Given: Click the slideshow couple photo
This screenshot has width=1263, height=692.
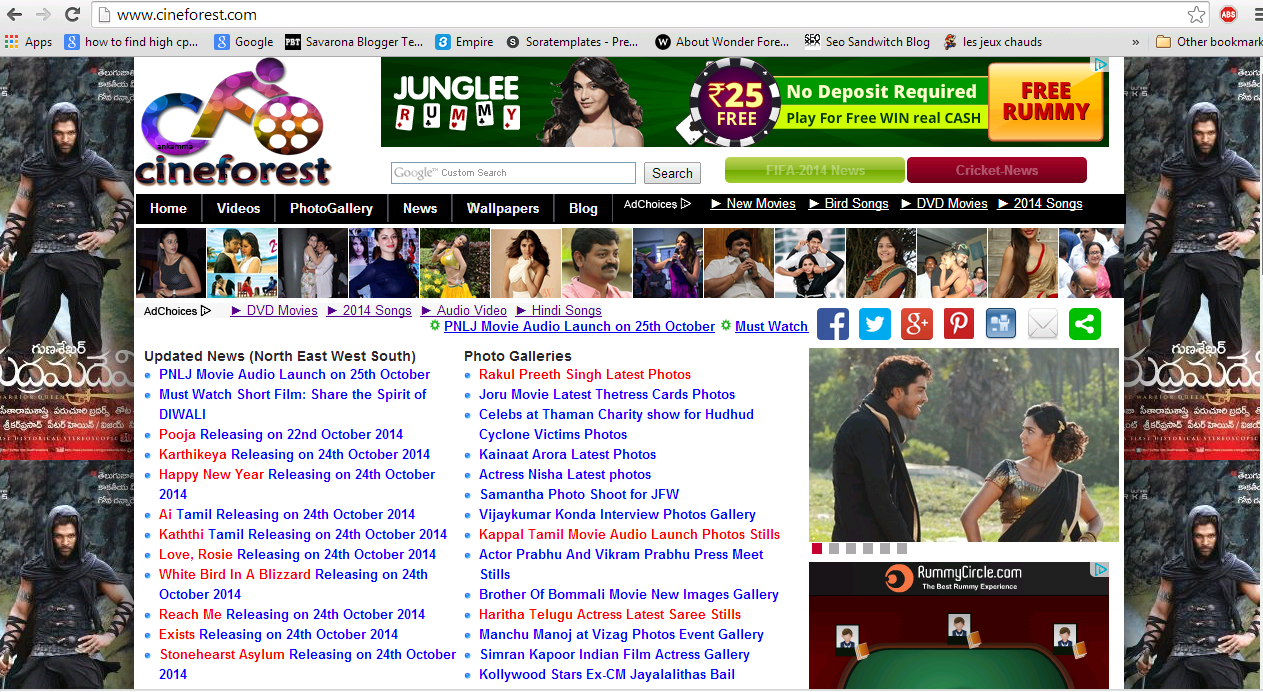Looking at the screenshot, I should coord(964,445).
